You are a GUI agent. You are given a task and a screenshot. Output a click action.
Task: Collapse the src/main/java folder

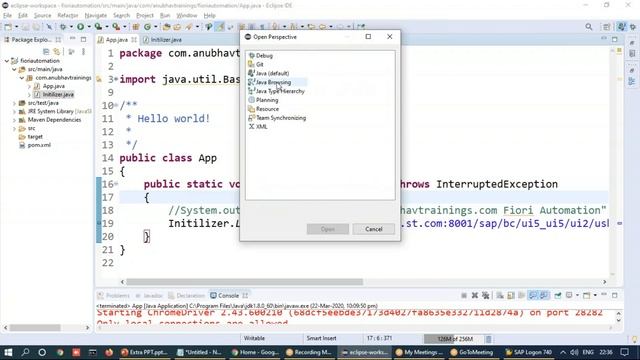pos(14,69)
